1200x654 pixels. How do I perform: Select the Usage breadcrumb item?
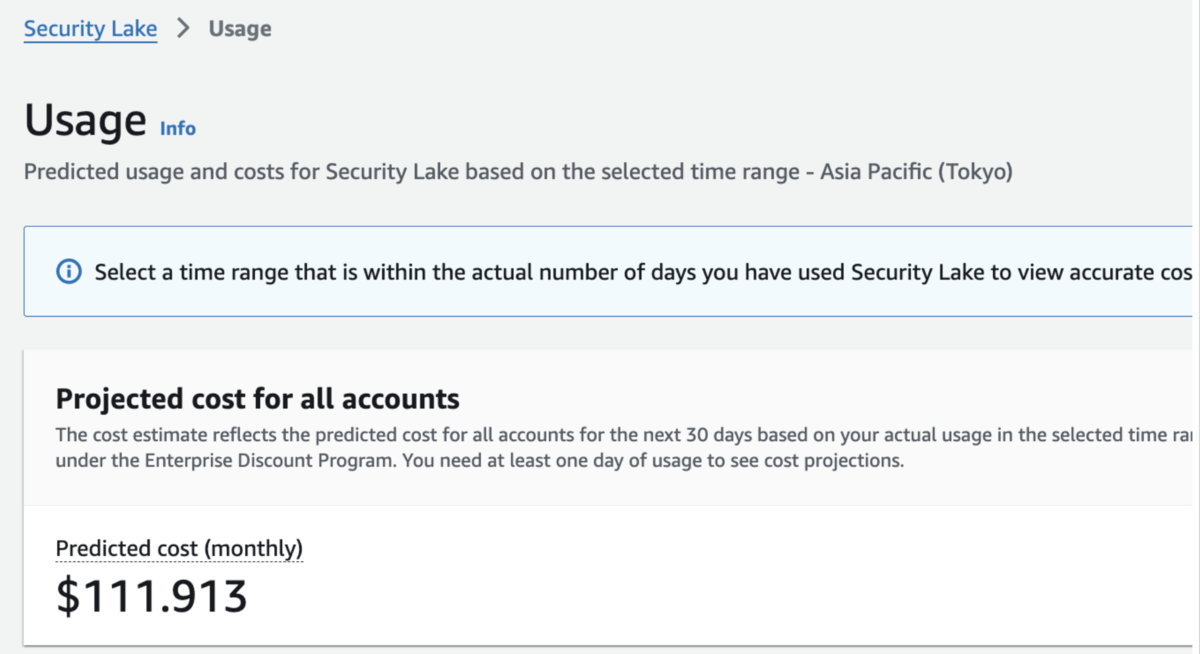(x=240, y=29)
